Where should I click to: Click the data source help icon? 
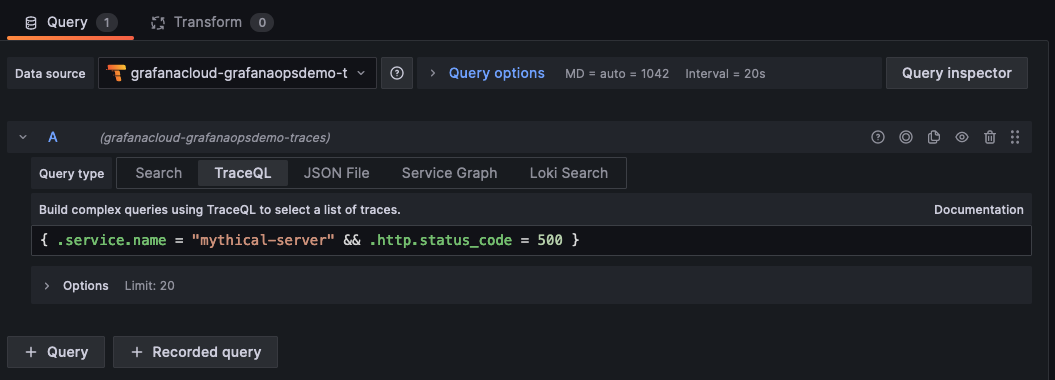[397, 73]
